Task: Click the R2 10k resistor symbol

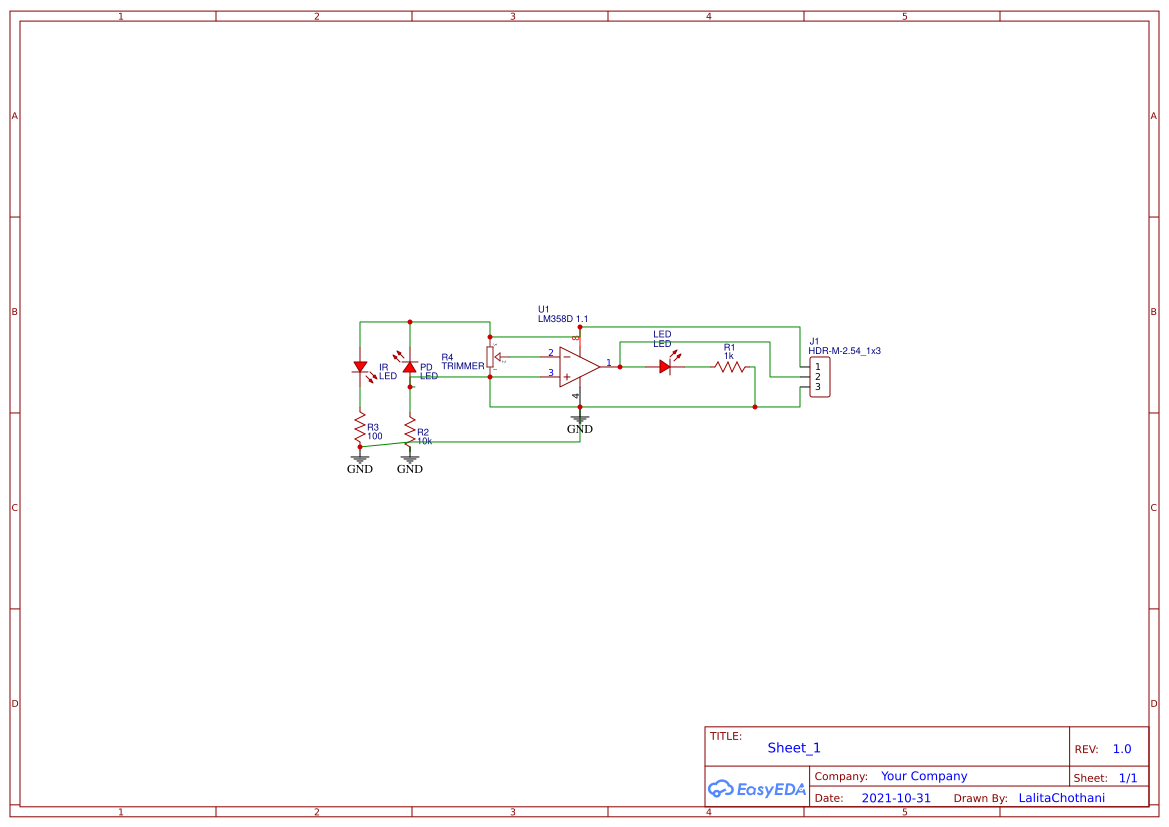Action: pos(409,432)
